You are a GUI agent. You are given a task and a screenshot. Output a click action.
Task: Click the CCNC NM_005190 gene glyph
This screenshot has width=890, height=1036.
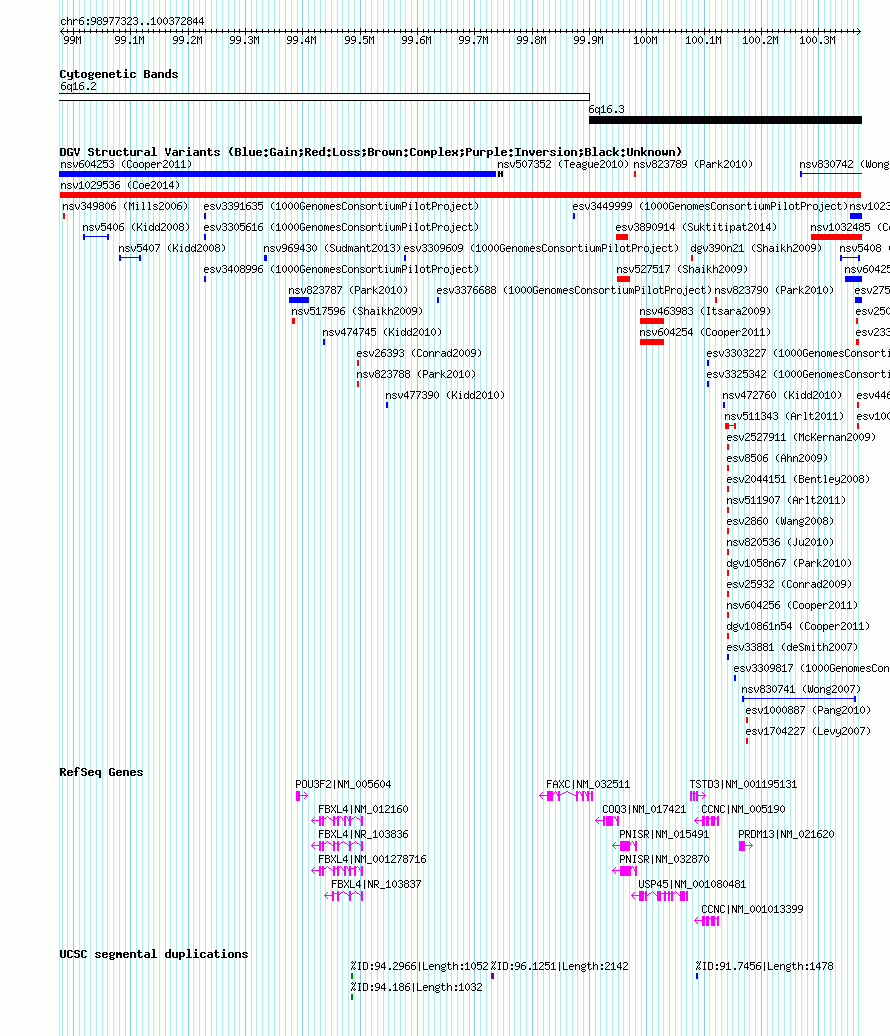(x=707, y=821)
